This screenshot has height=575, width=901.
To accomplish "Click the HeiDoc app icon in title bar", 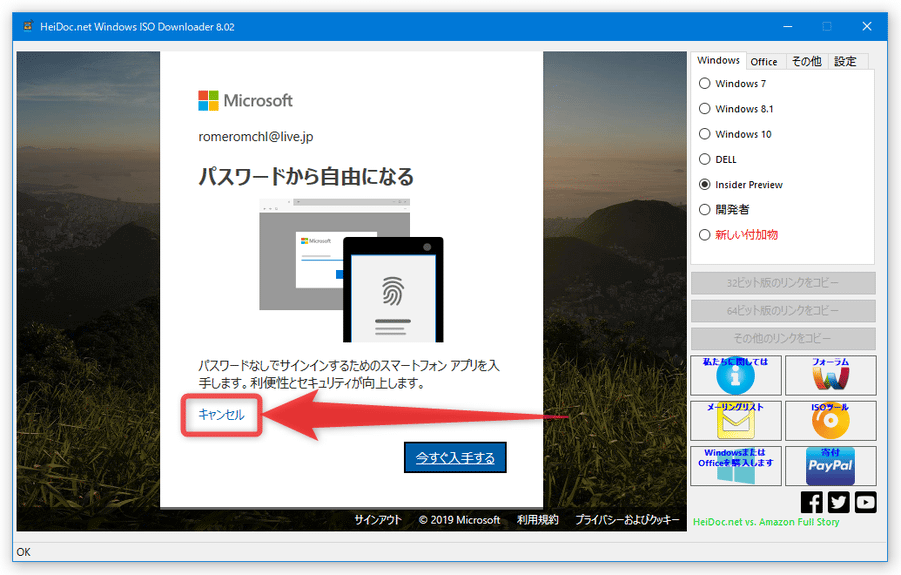I will 28,26.
